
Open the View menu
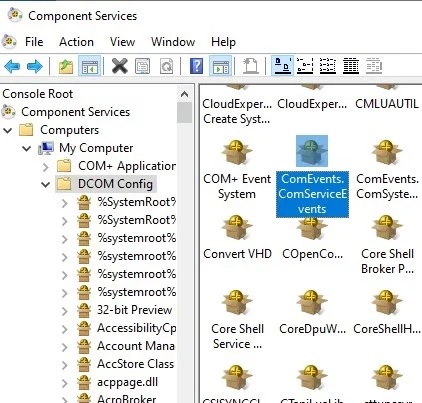122,42
